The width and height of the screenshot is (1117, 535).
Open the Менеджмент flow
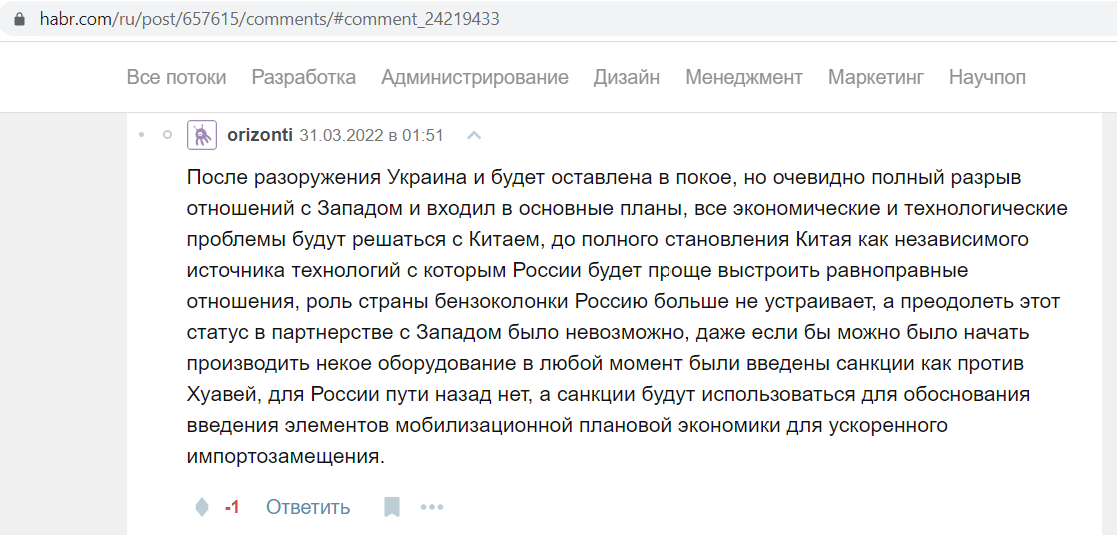point(744,78)
